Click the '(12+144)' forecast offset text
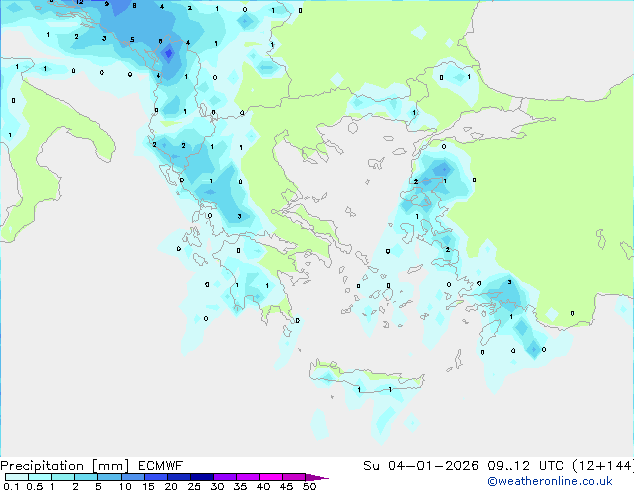634x490 pixels. pyautogui.click(x=603, y=466)
